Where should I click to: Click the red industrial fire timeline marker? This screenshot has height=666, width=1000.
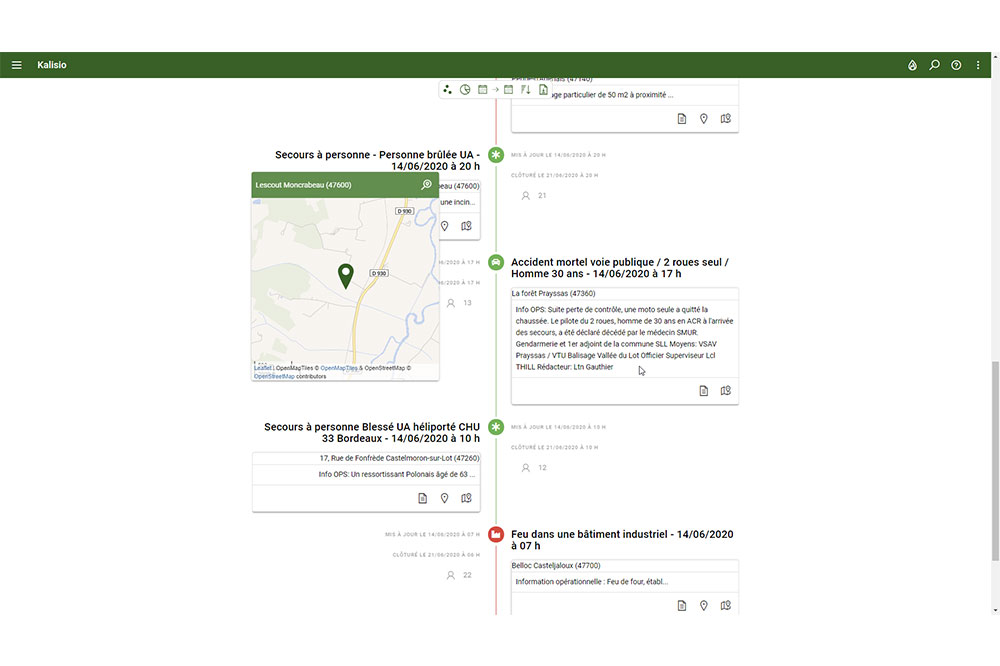pos(496,535)
